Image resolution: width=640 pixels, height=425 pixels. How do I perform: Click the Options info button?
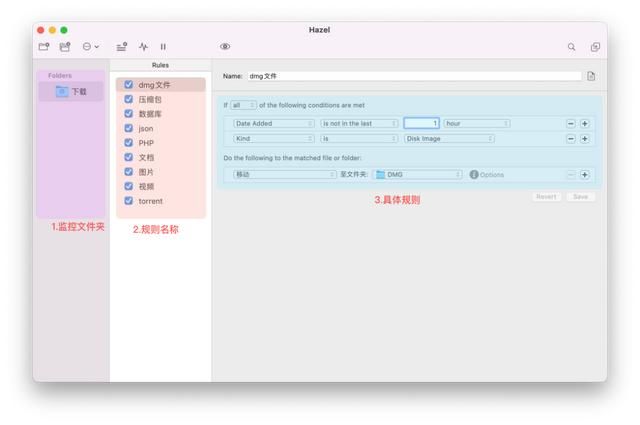tap(487, 174)
